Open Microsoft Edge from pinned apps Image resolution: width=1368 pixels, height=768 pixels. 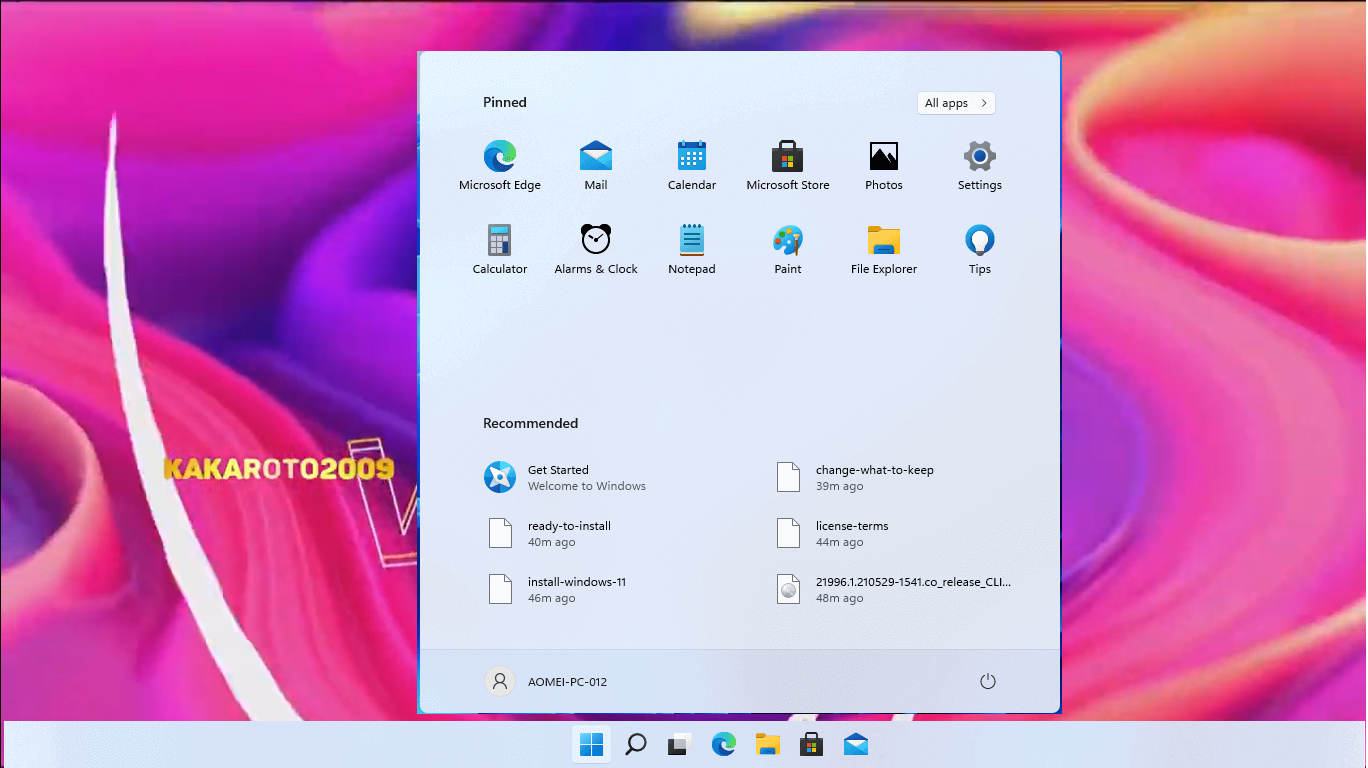pos(500,165)
